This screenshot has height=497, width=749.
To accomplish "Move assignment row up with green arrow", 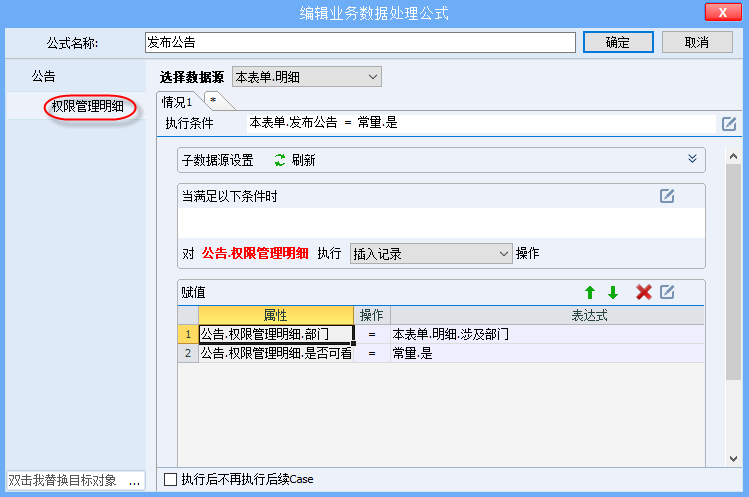I will (x=590, y=292).
